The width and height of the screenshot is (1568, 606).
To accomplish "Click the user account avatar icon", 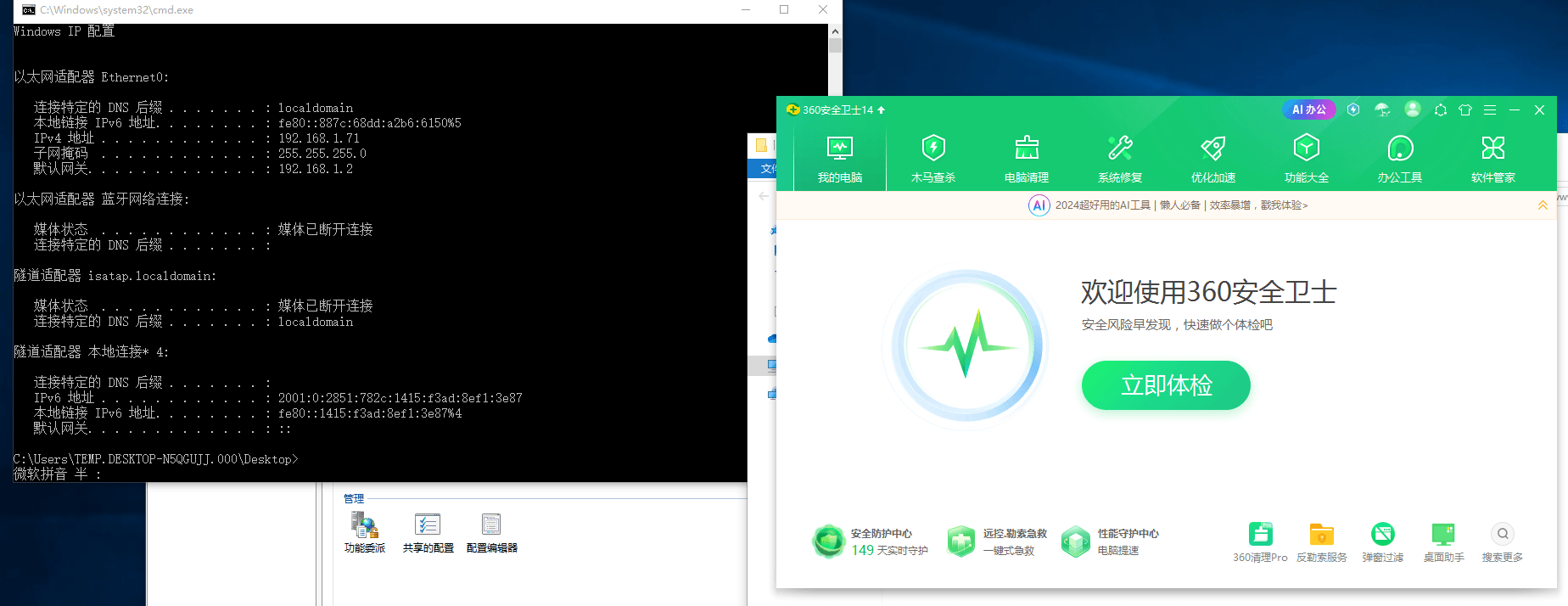I will 1413,109.
